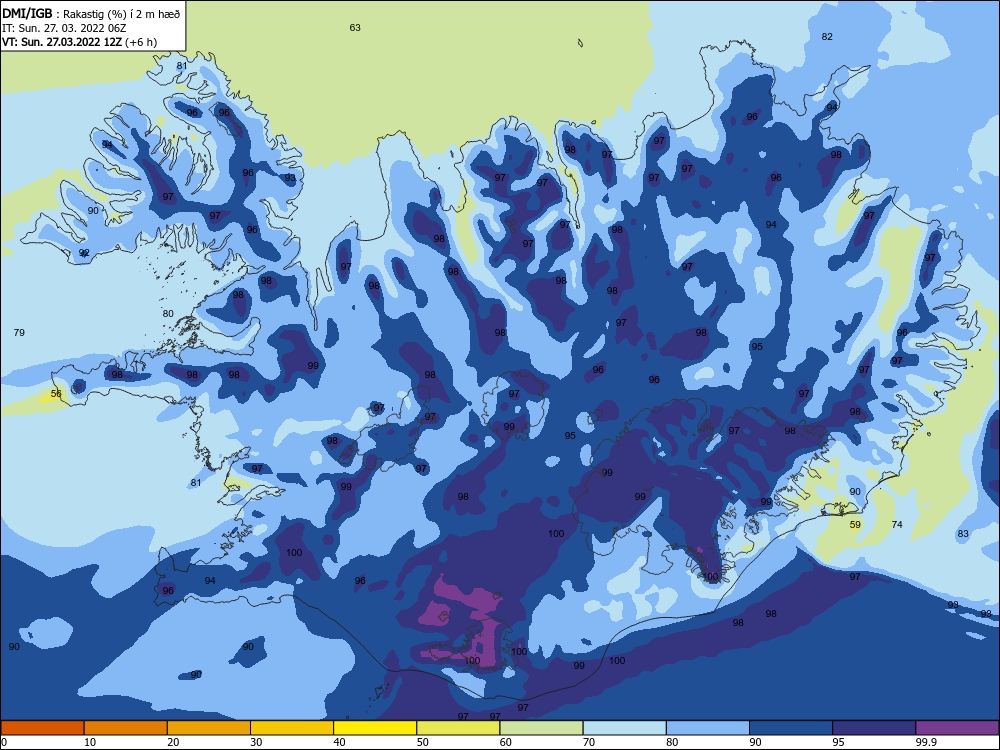Image resolution: width=1000 pixels, height=750 pixels.
Task: Click the humidity value 82 in the northeast
Action: pyautogui.click(x=827, y=36)
